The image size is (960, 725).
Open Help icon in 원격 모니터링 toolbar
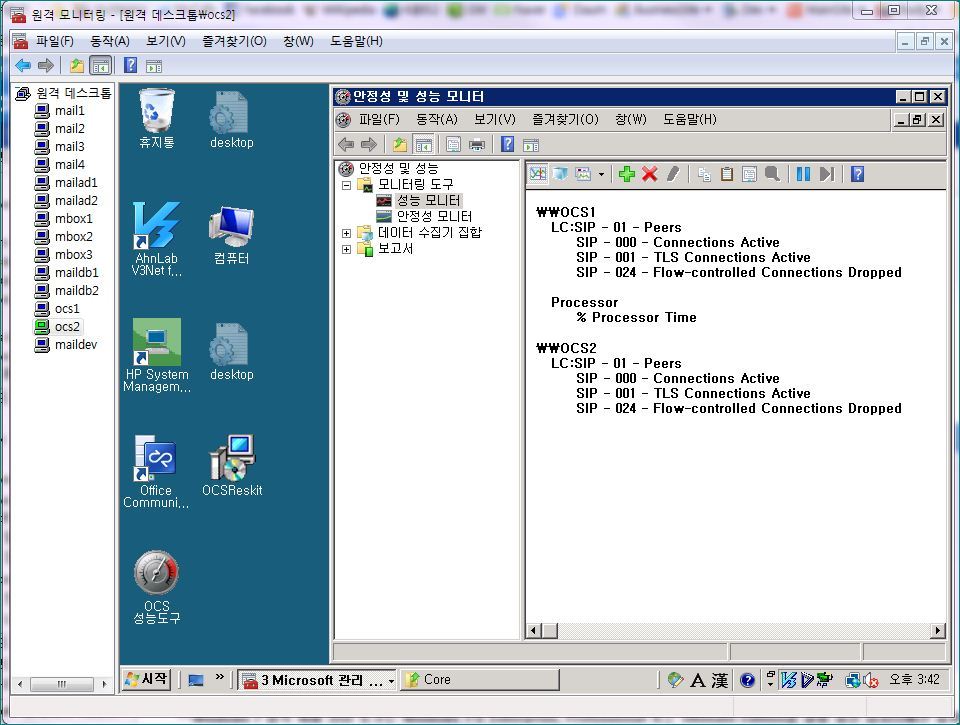pos(130,65)
